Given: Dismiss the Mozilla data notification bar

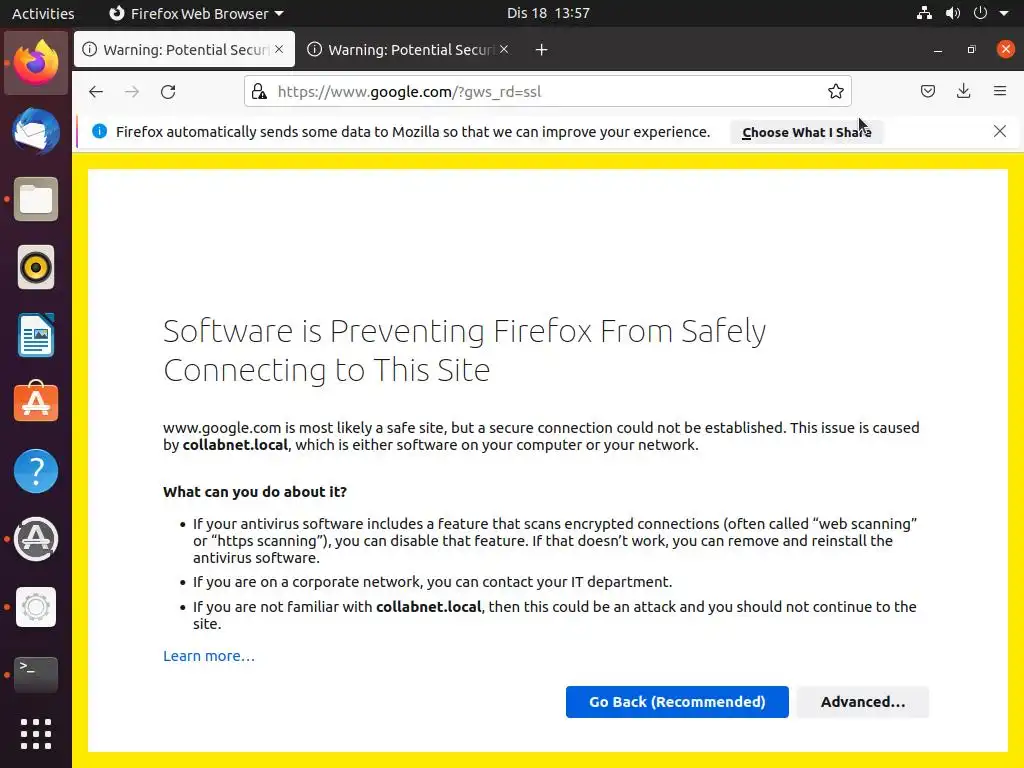Looking at the screenshot, I should point(999,131).
